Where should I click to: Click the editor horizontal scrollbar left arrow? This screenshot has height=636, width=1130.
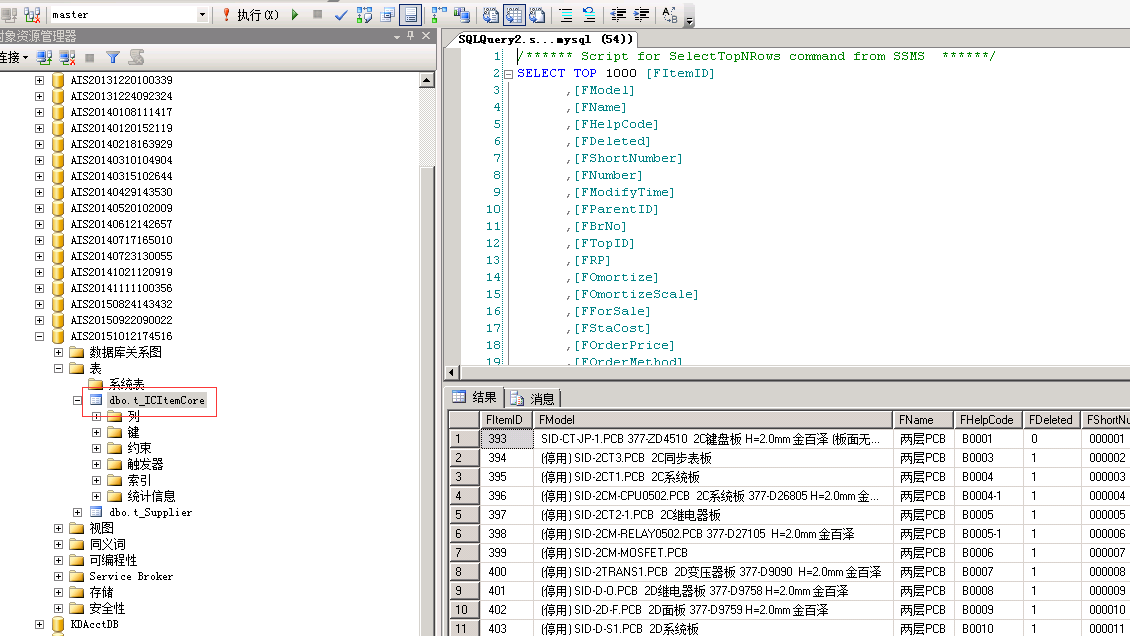[452, 372]
